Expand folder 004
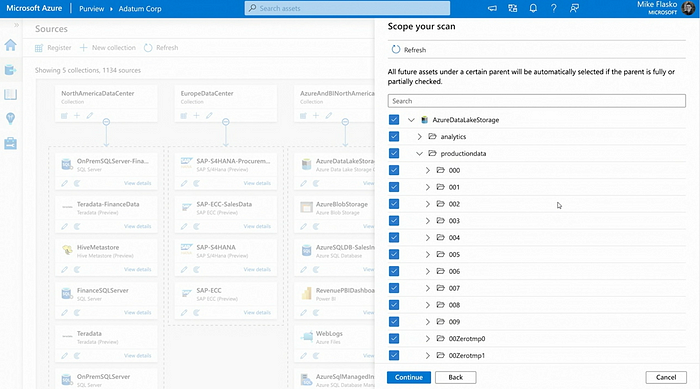This screenshot has height=389, width=700. tap(428, 238)
